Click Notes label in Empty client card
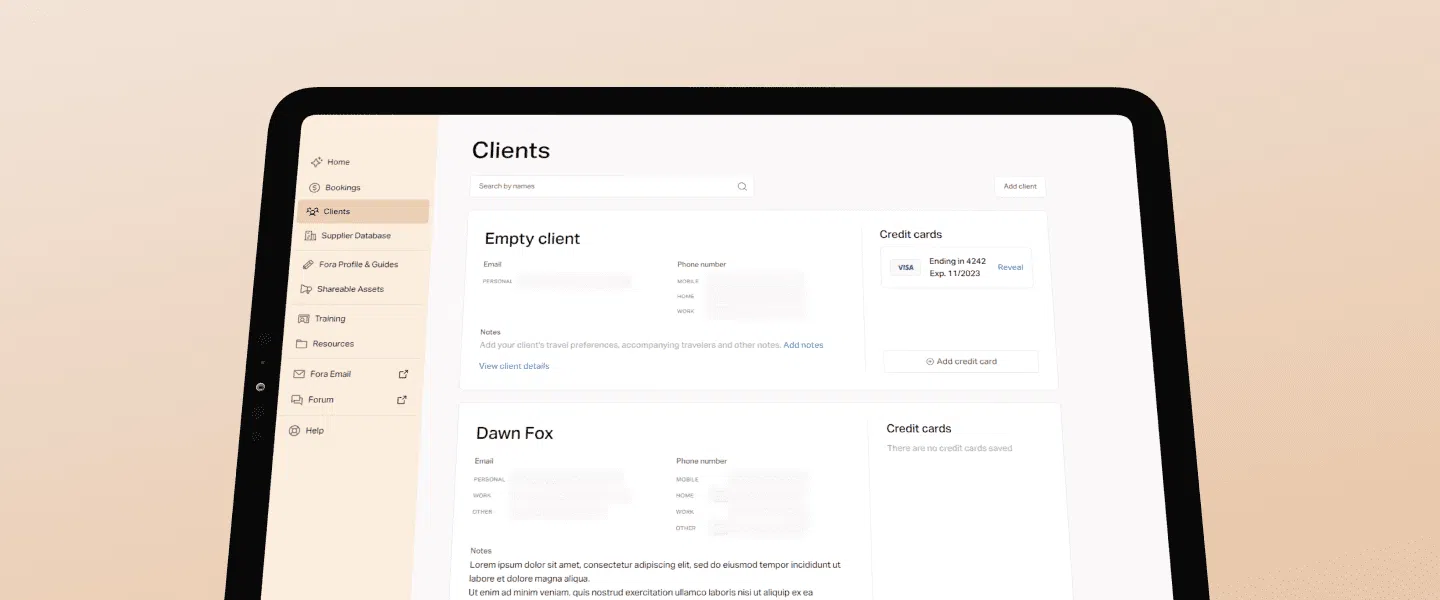The width and height of the screenshot is (1440, 600). 490,332
